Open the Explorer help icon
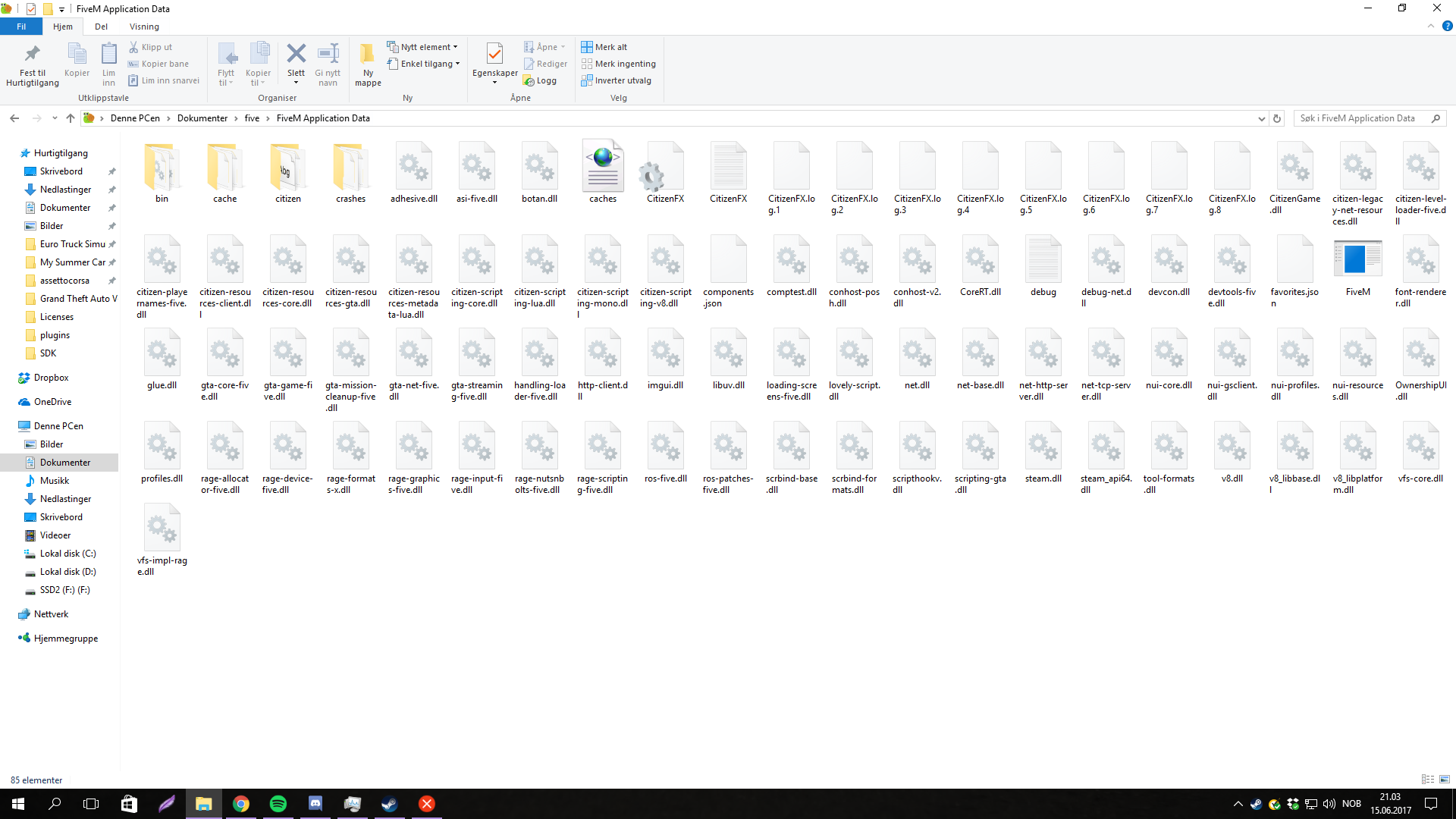 click(x=1447, y=27)
